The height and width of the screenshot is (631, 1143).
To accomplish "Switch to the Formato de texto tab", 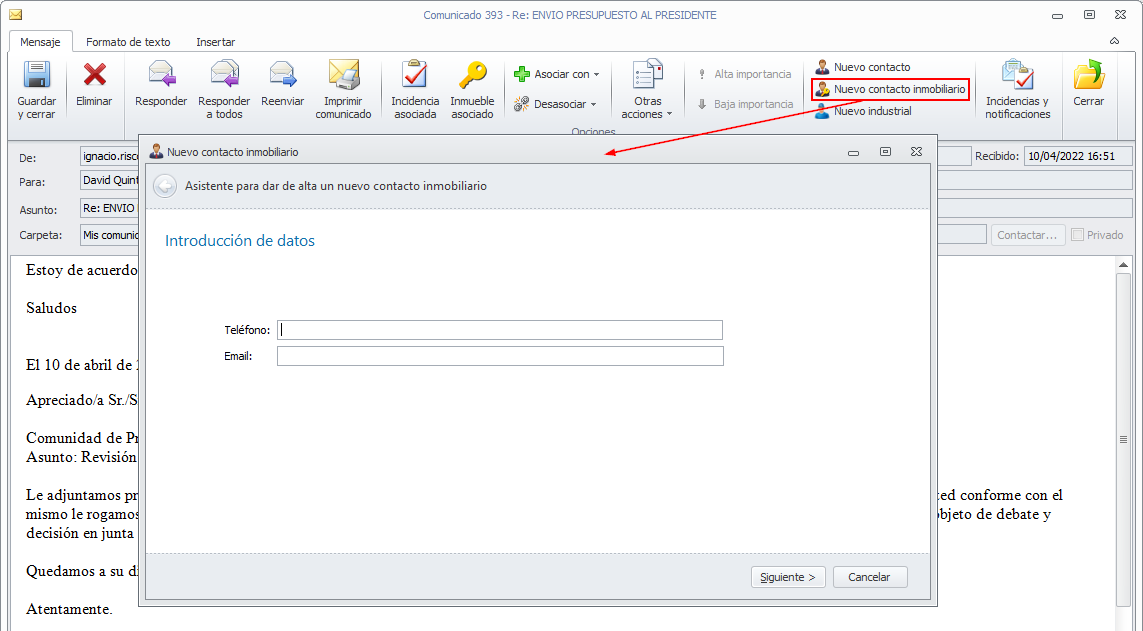I will [128, 42].
